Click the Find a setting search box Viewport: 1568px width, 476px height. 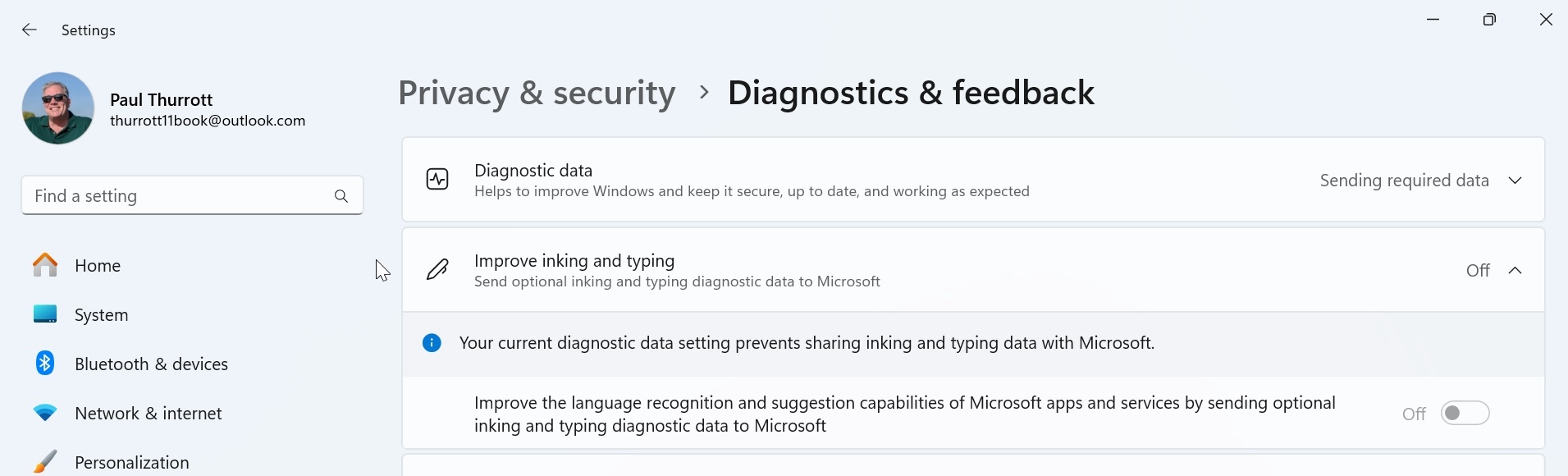(x=176, y=196)
